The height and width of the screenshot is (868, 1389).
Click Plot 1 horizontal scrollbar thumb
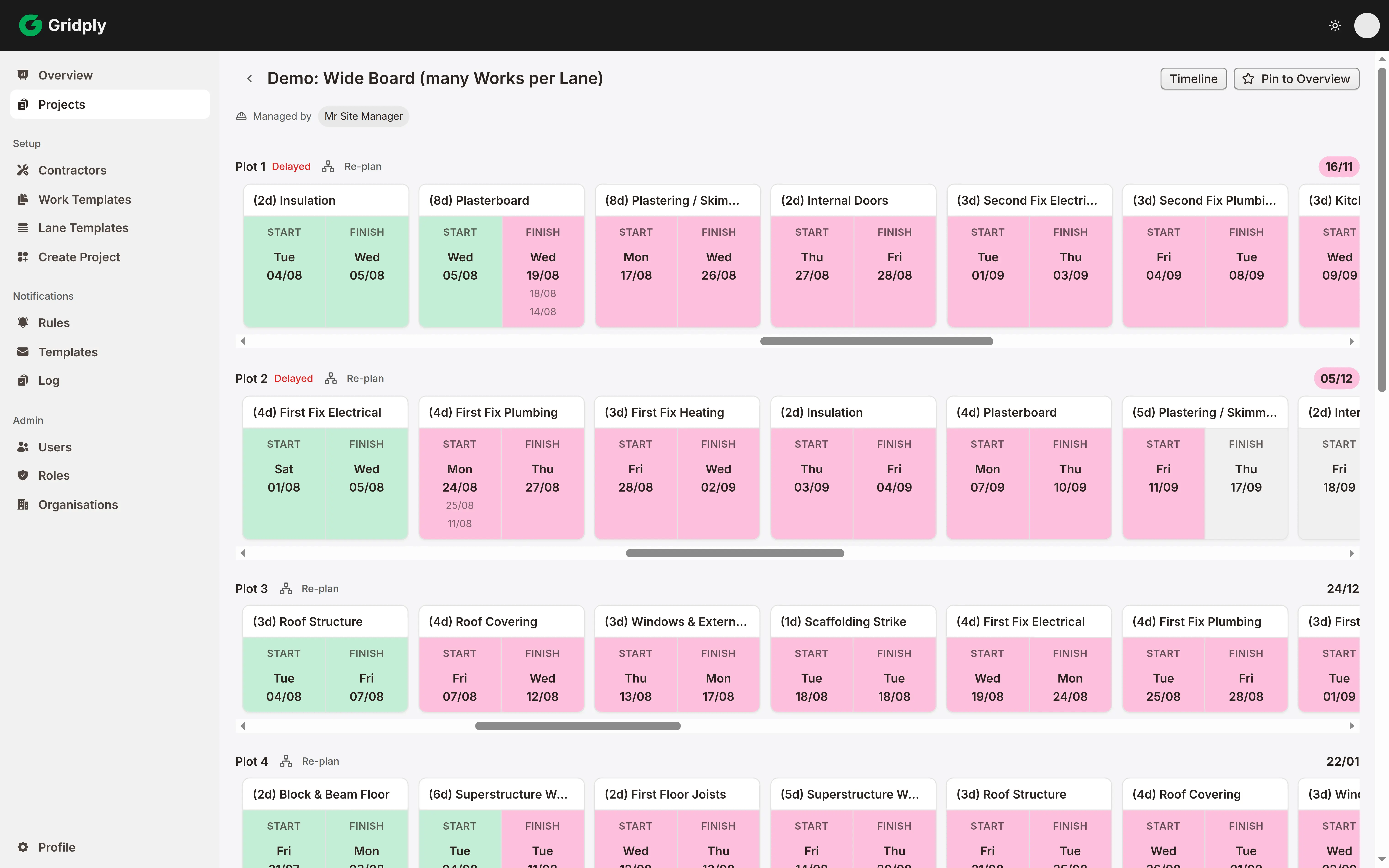[x=876, y=341]
